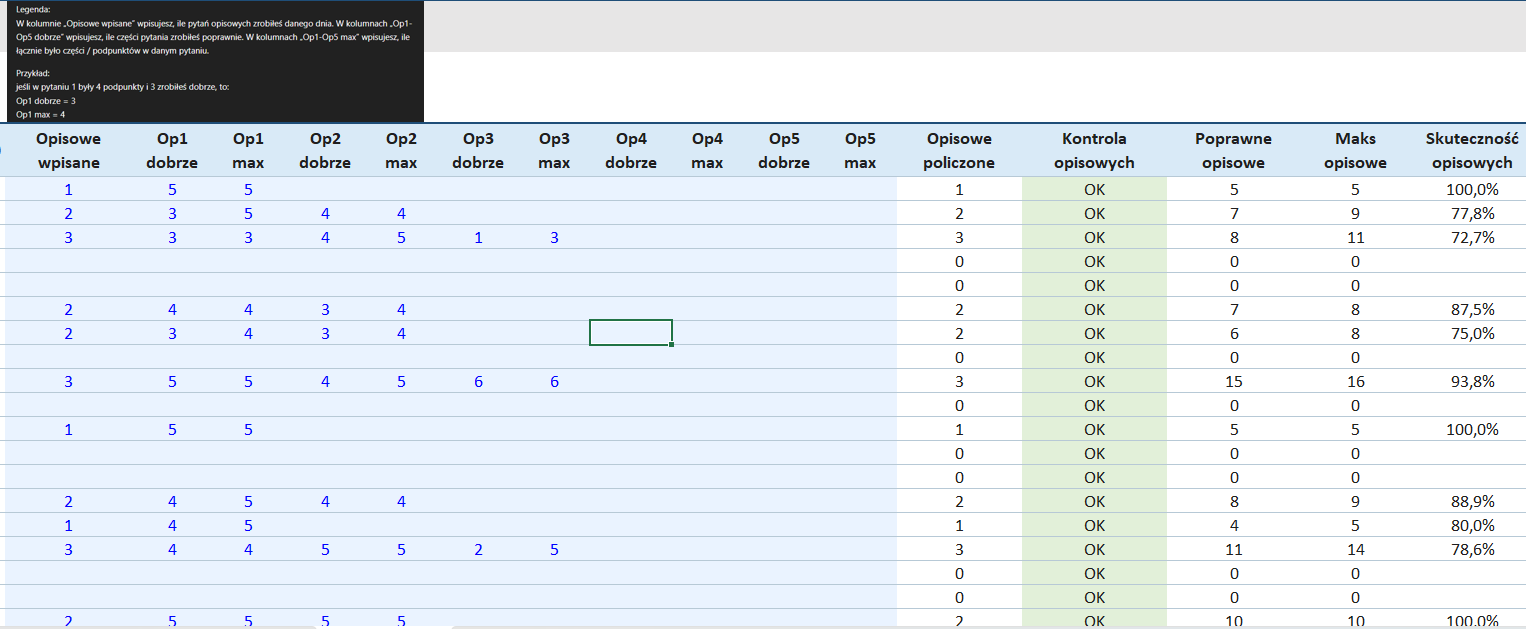Click the 77,8% effectiveness cell
The width and height of the screenshot is (1526, 629).
(1470, 213)
